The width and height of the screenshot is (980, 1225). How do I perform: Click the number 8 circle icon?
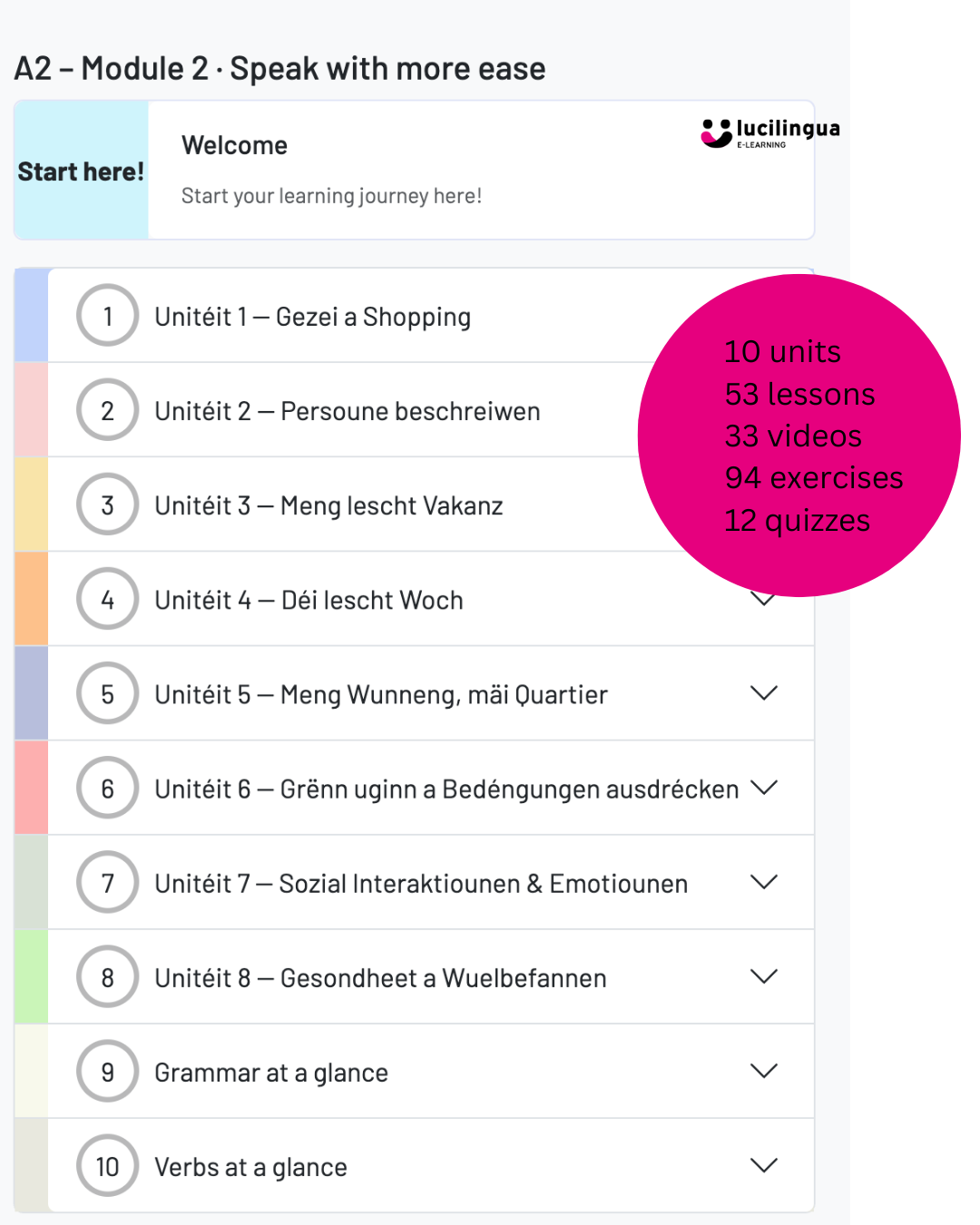point(108,977)
